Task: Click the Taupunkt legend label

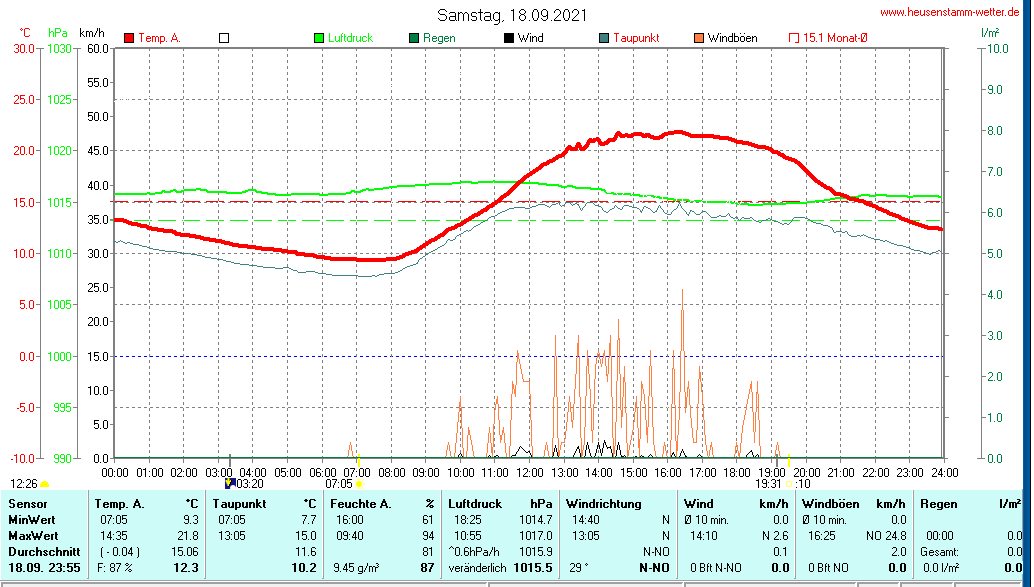Action: coord(636,38)
